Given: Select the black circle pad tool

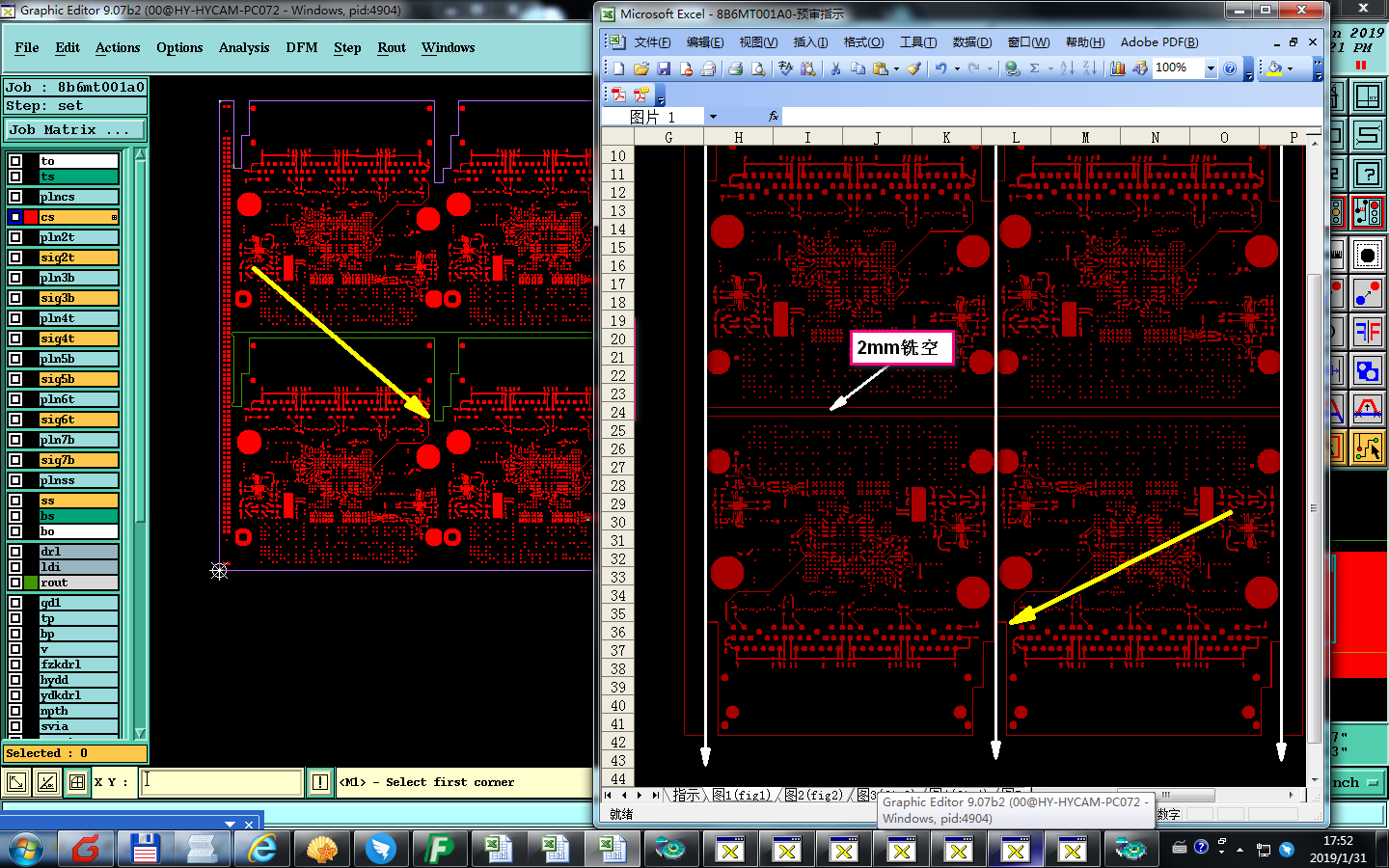Looking at the screenshot, I should point(1368,256).
